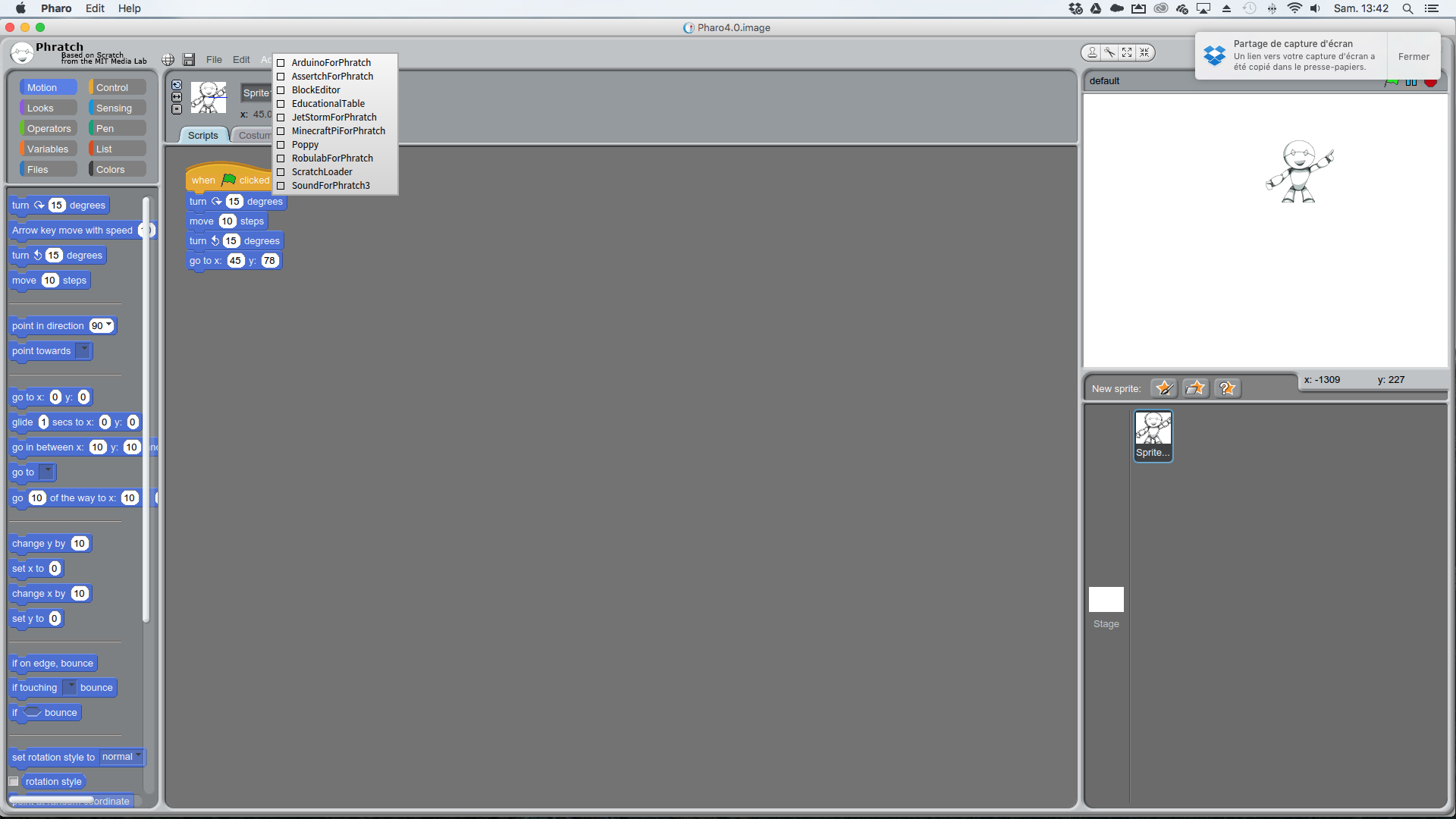Viewport: 1456px width, 819px height.
Task: Click blocks palette horizontal scrollbar
Action: [x=52, y=799]
